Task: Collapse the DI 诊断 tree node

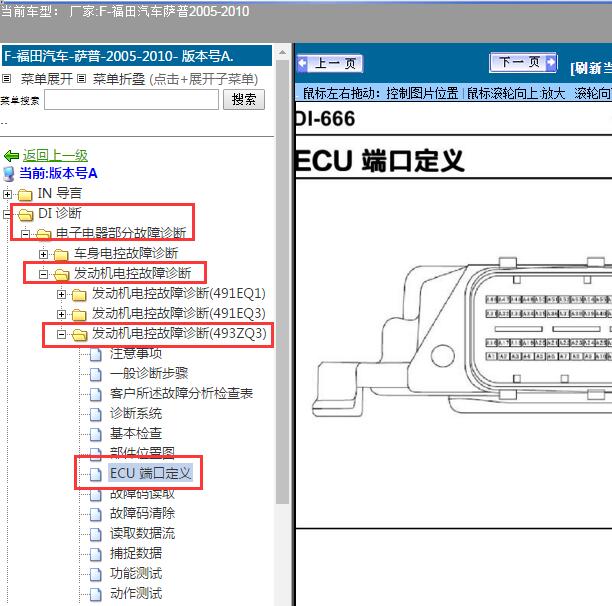Action: [7, 214]
